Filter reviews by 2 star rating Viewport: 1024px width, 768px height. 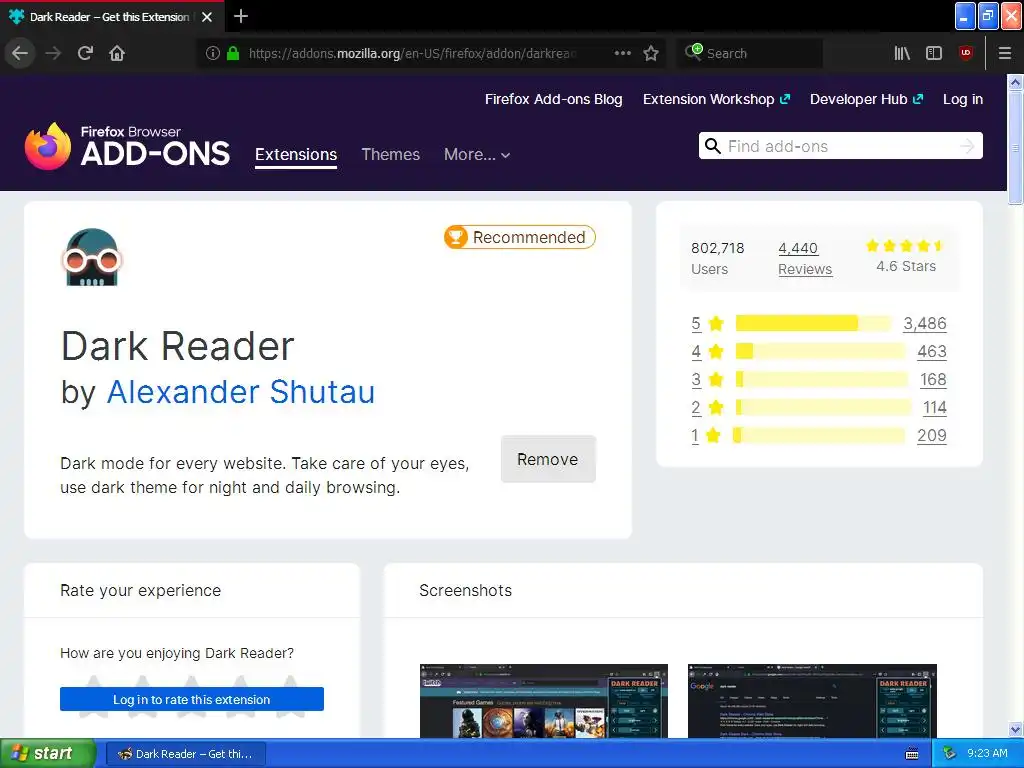[x=707, y=408]
